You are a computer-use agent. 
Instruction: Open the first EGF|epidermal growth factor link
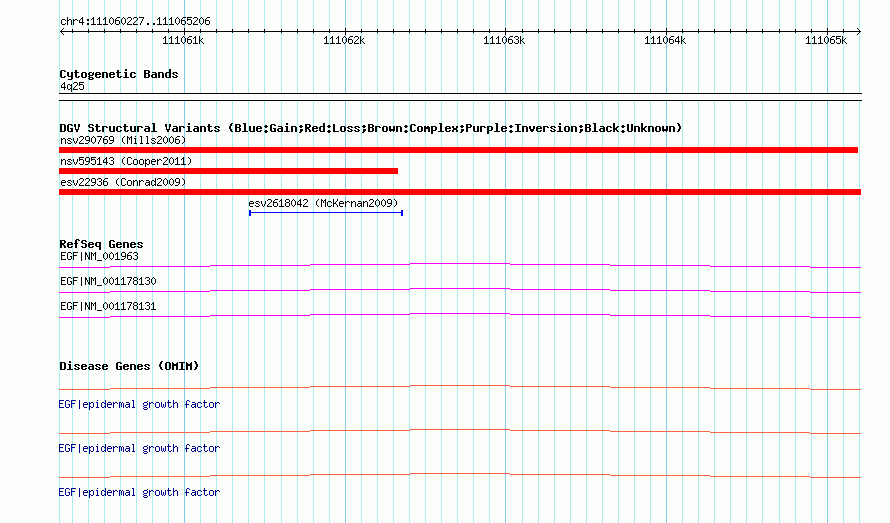[x=139, y=404]
